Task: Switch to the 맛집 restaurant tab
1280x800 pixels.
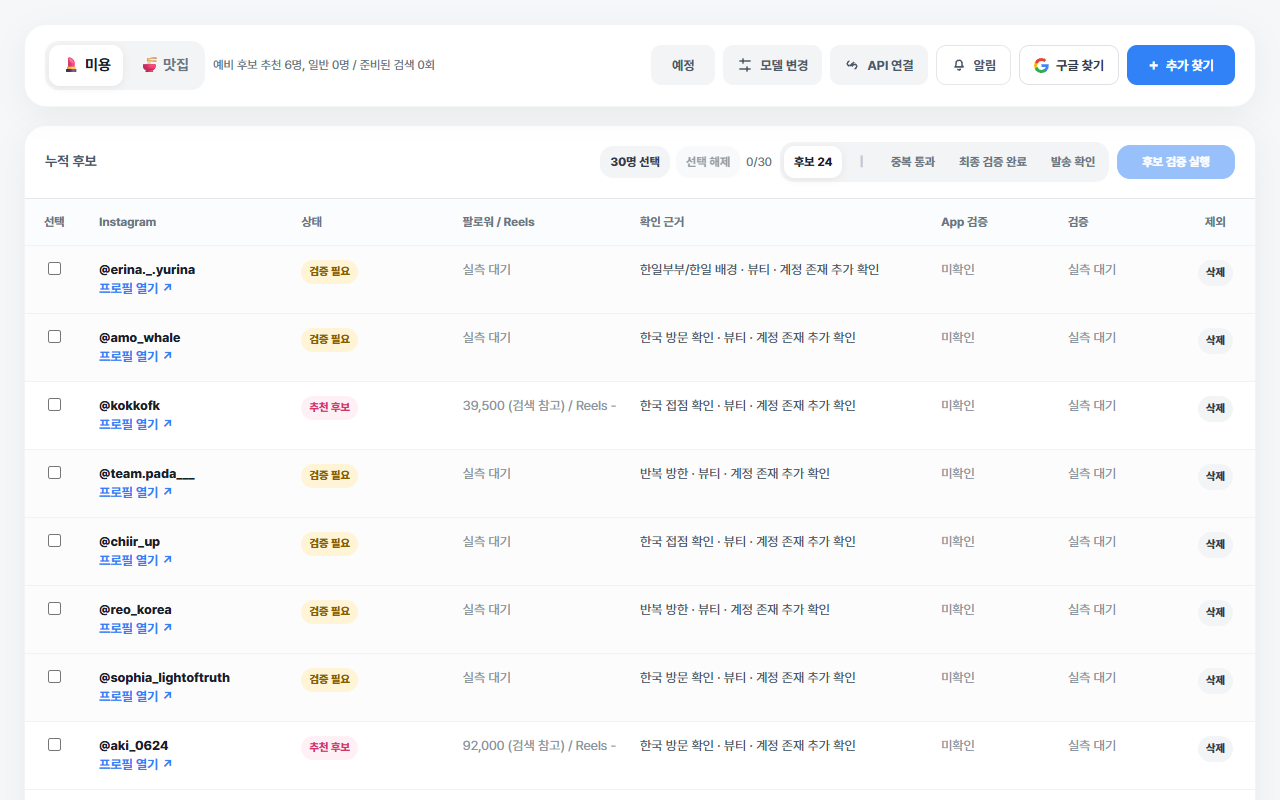Action: (x=165, y=65)
